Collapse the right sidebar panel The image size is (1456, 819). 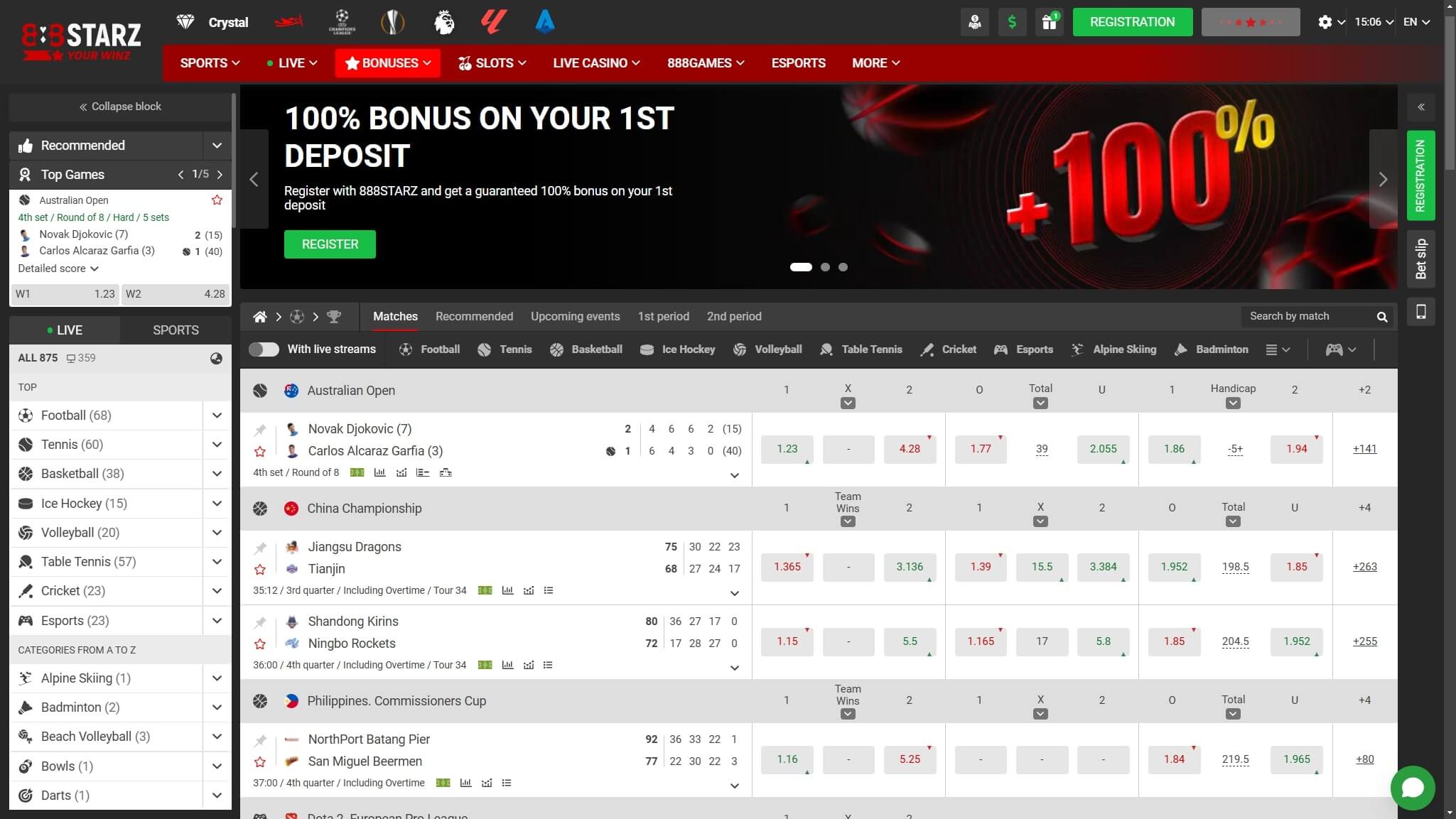pyautogui.click(x=1421, y=107)
